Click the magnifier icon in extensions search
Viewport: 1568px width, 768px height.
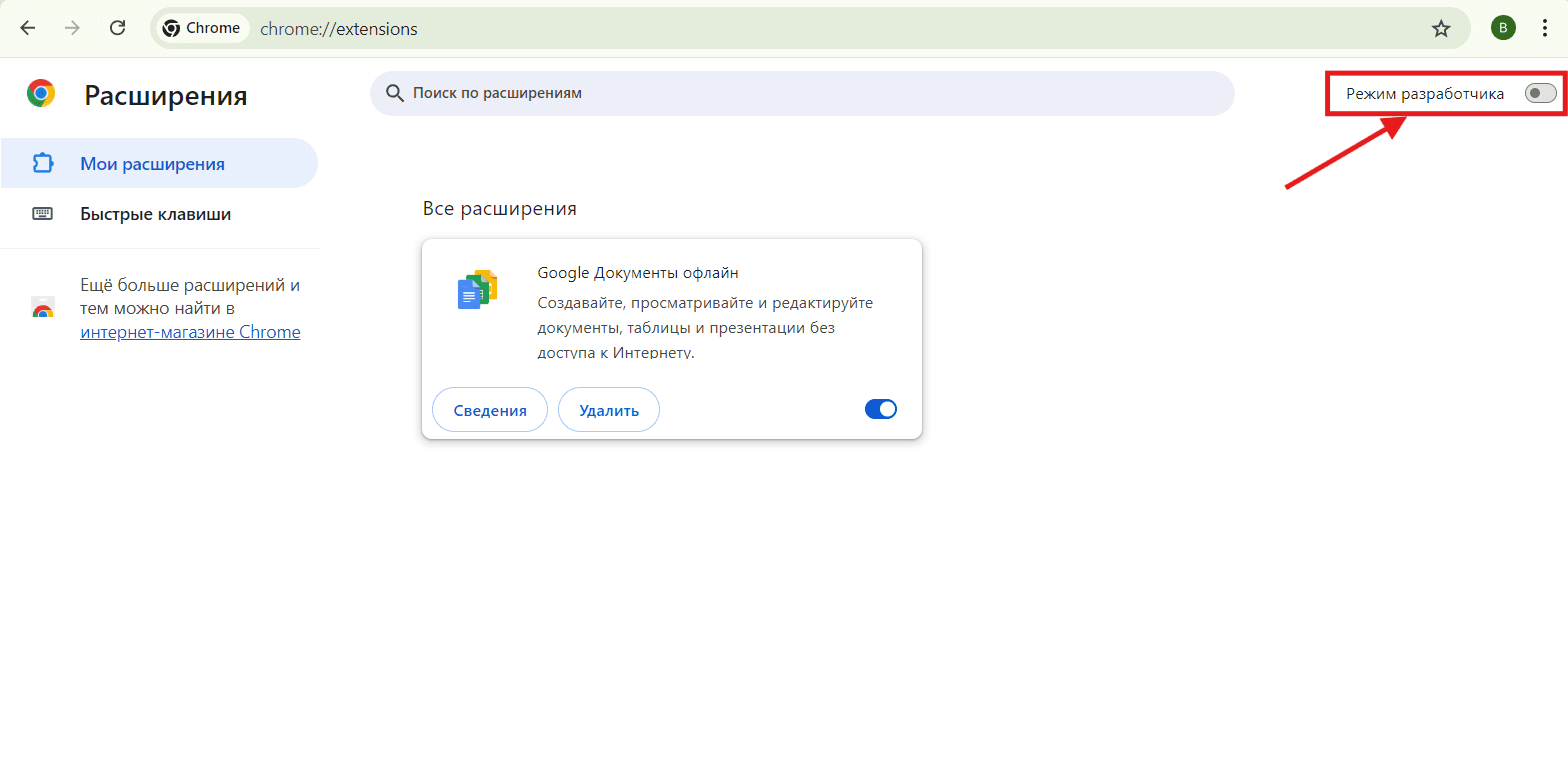tap(395, 93)
